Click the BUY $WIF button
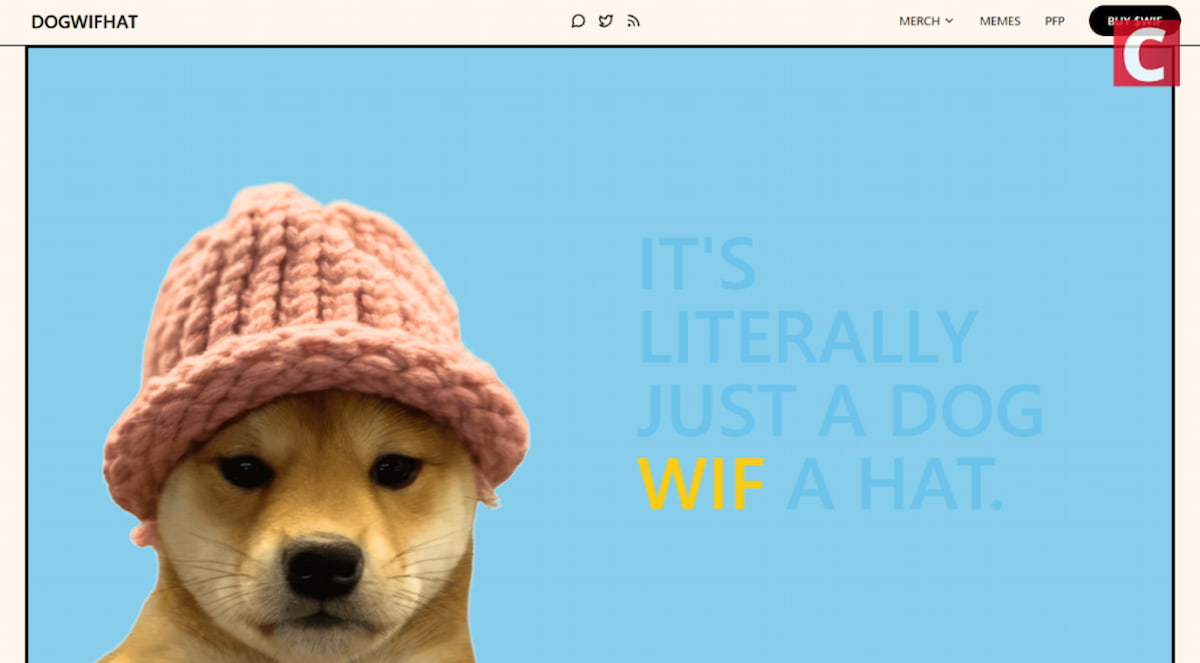The height and width of the screenshot is (663, 1200). [1133, 21]
